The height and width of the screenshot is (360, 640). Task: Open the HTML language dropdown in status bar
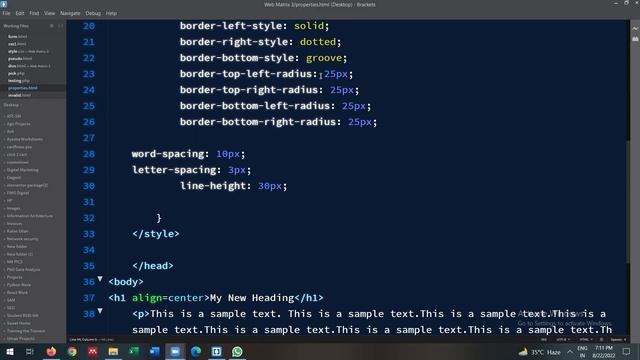point(586,340)
